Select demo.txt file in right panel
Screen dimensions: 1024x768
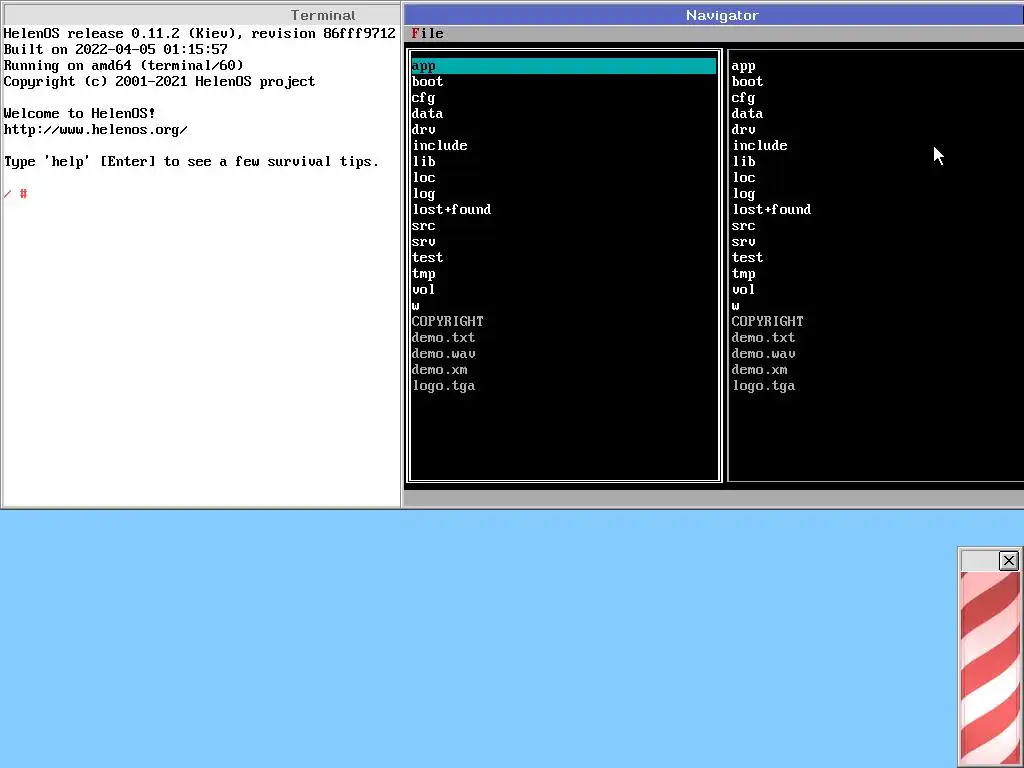coord(763,338)
